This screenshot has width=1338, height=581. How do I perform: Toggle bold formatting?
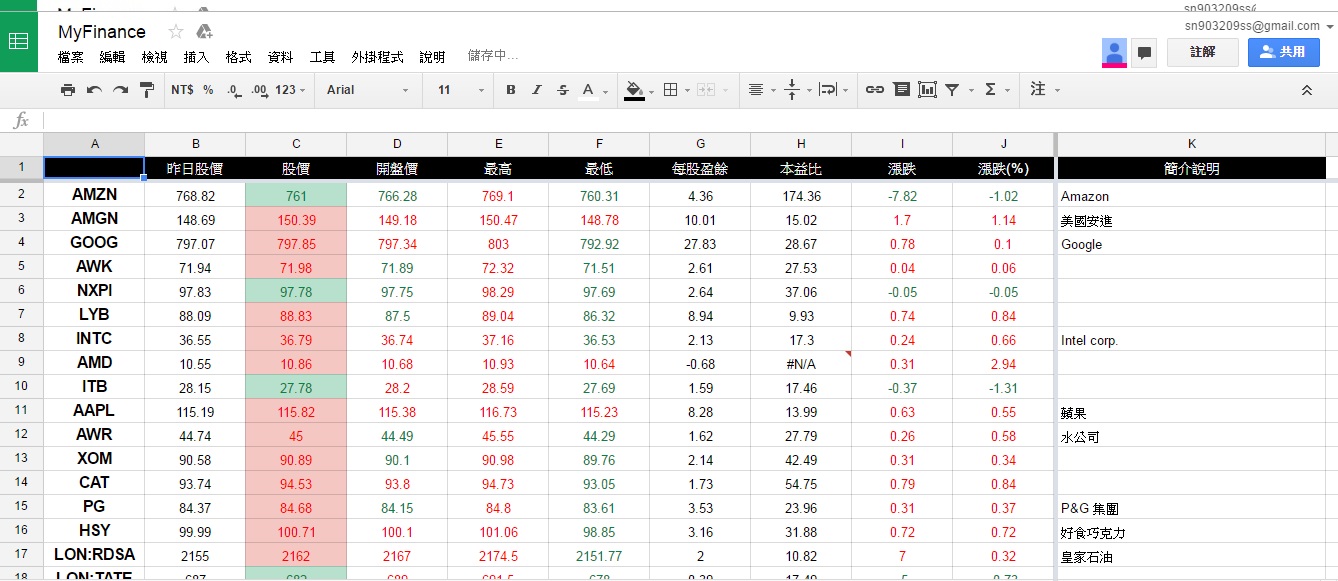(511, 90)
